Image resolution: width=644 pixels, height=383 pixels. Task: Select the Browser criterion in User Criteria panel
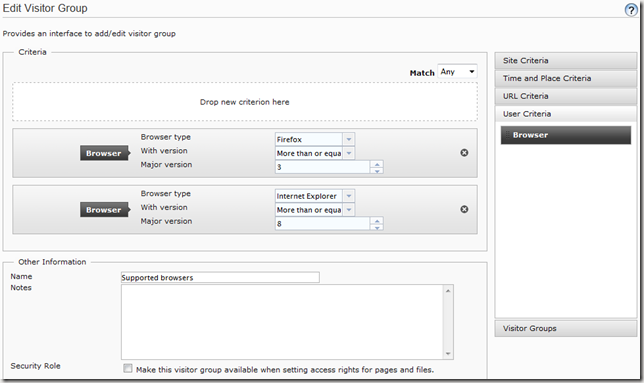(566, 135)
